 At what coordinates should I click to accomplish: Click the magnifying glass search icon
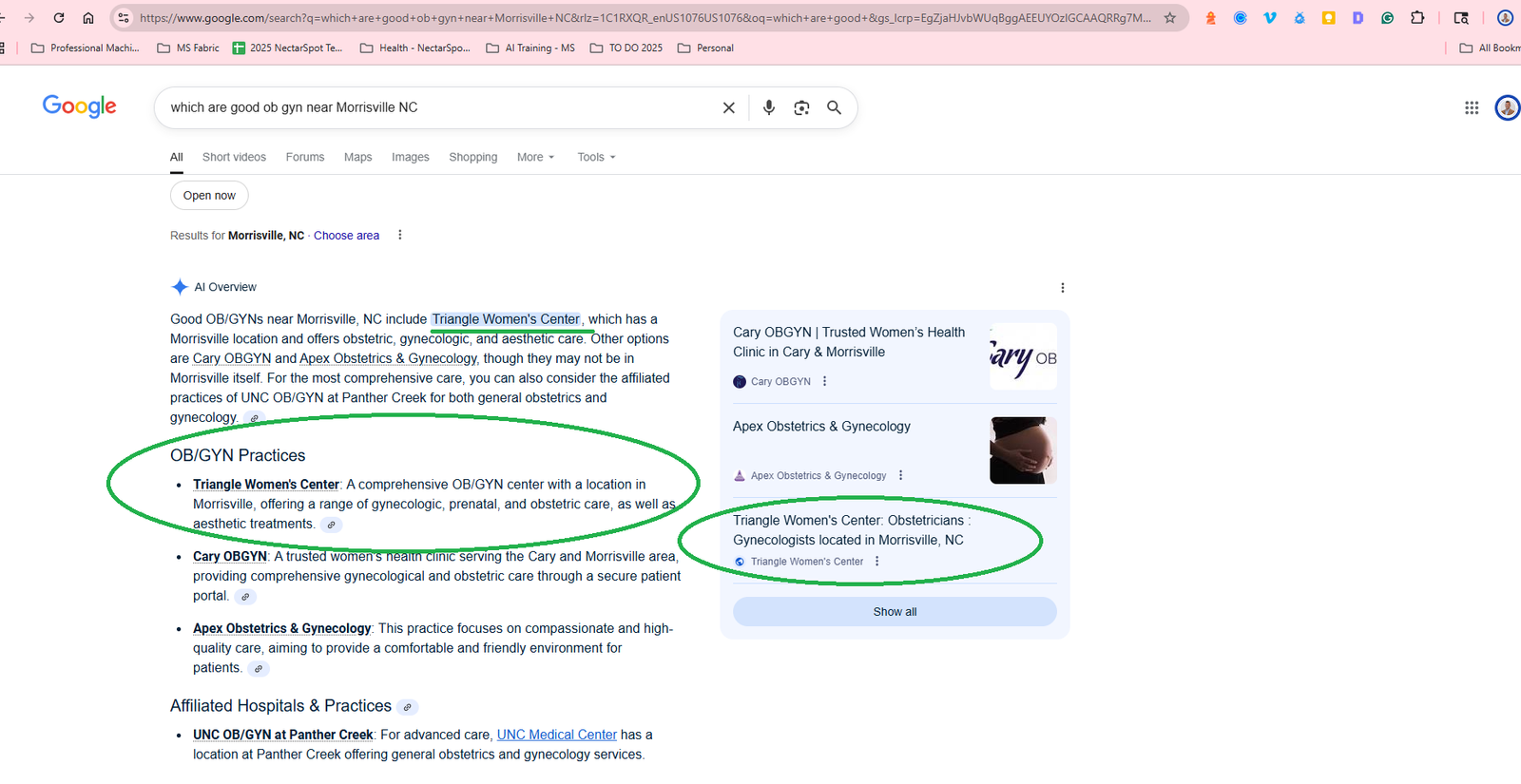834,107
